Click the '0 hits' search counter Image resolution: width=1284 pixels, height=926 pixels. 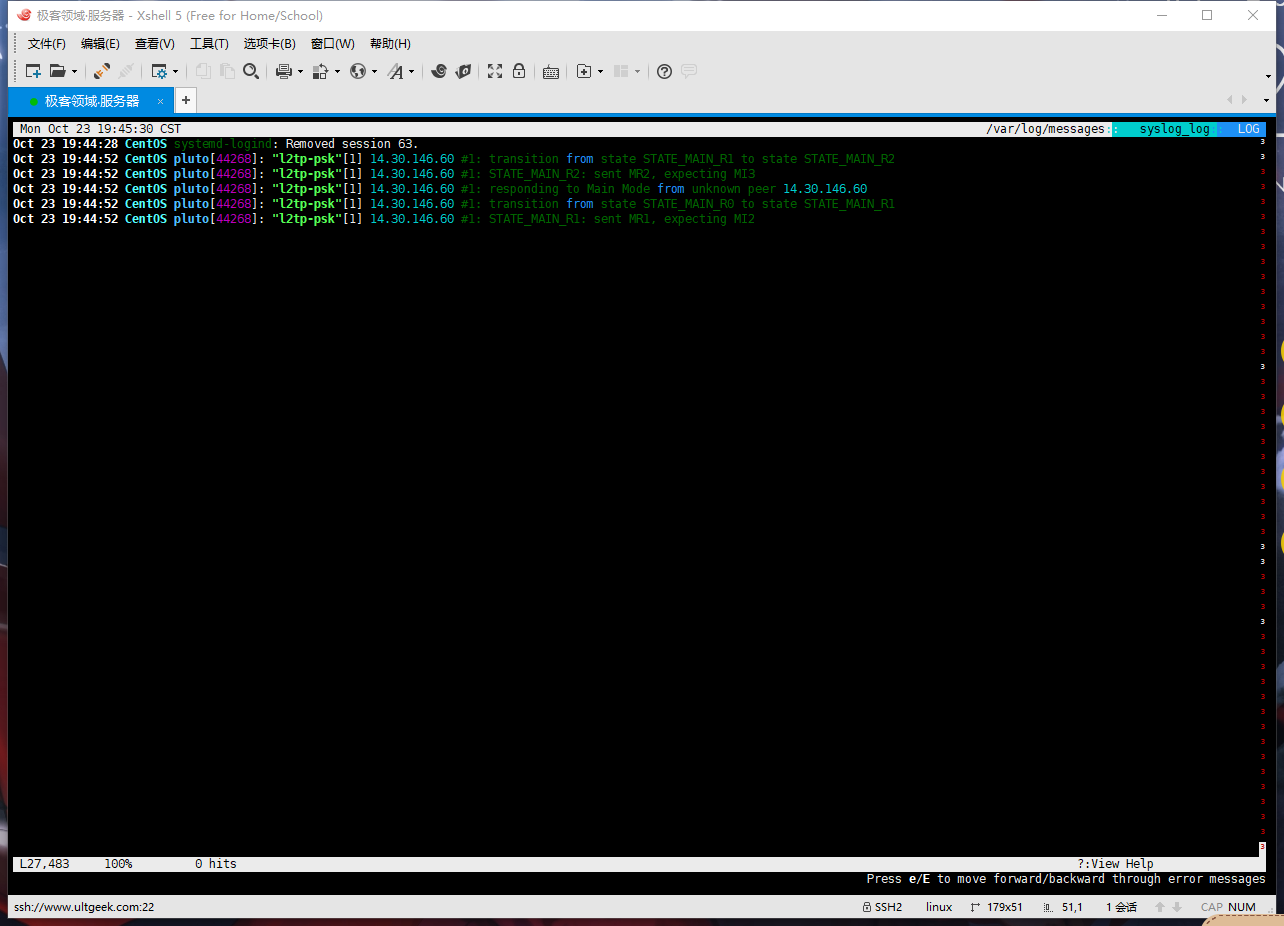(x=216, y=864)
